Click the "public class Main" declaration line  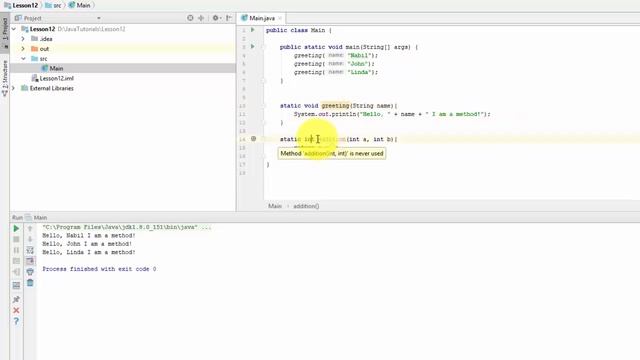pos(299,30)
